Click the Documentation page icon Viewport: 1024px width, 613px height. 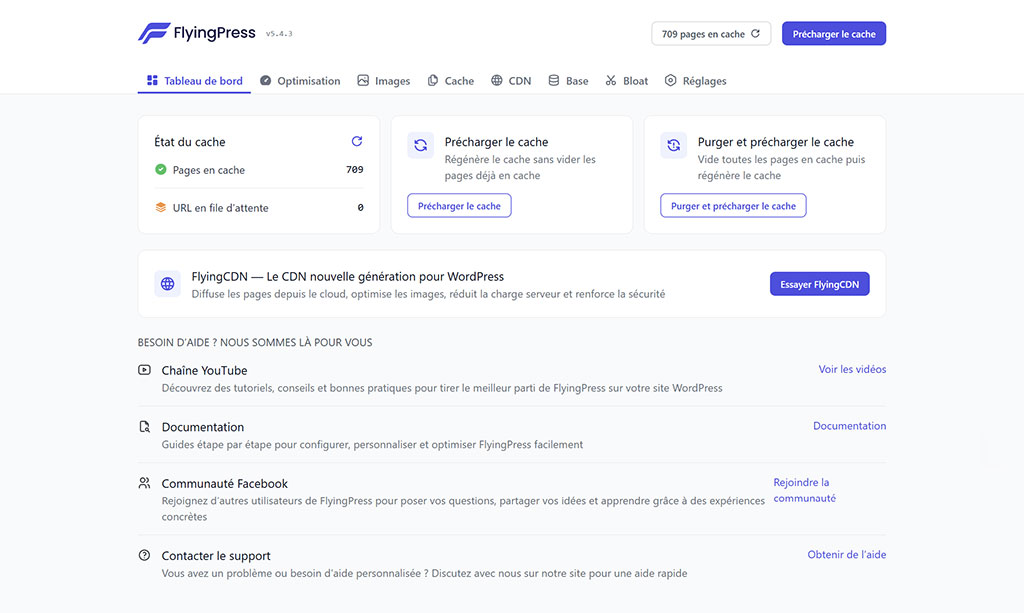tap(144, 426)
